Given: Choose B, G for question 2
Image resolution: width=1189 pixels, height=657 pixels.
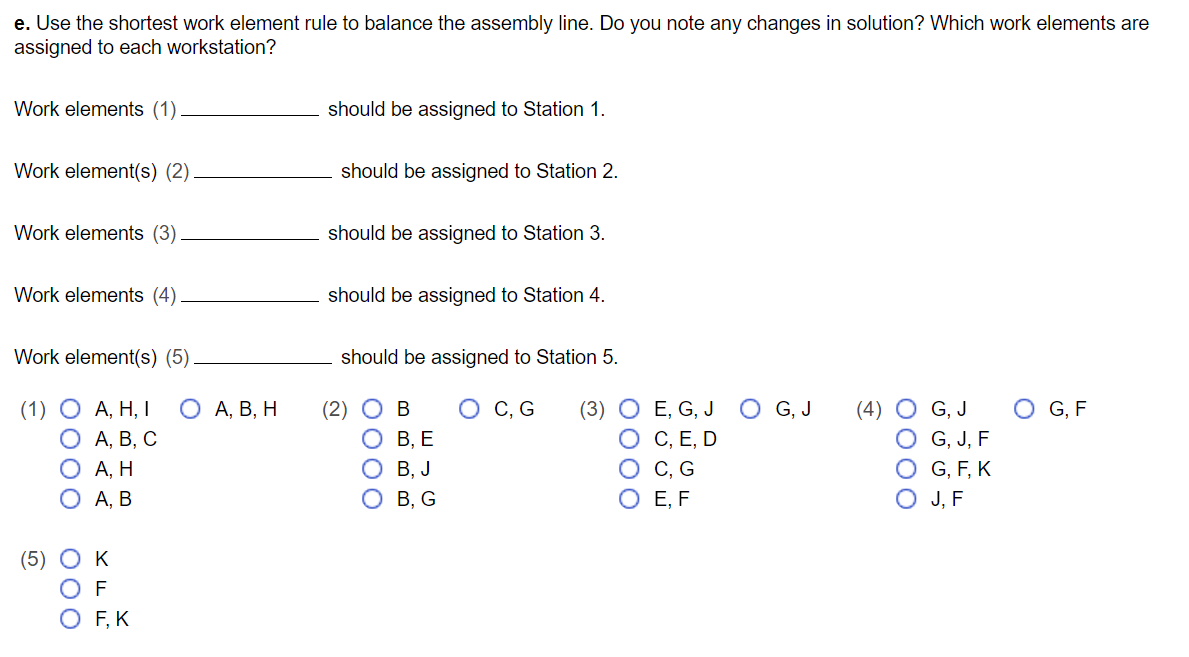Looking at the screenshot, I should [371, 498].
